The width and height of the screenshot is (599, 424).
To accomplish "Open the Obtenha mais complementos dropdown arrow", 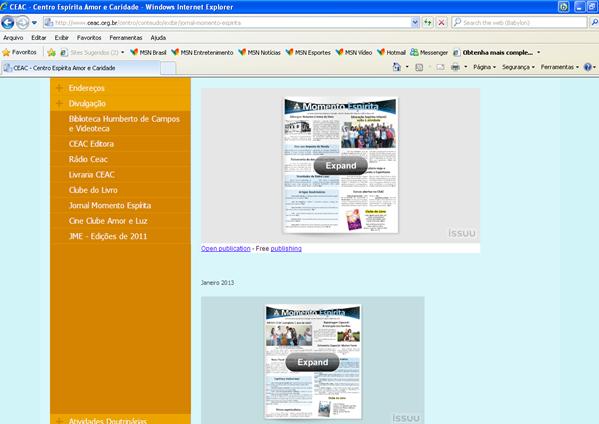I will tap(539, 52).
